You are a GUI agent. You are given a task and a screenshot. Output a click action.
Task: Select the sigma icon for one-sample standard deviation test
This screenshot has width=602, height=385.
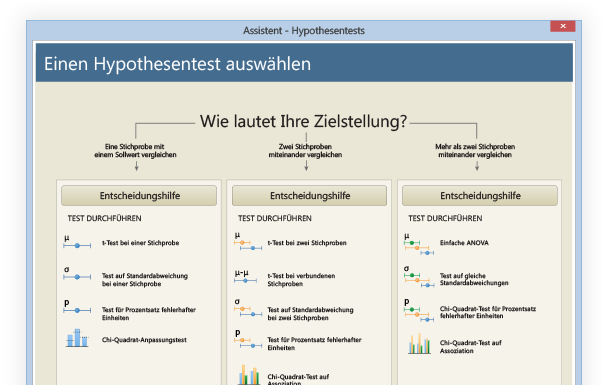[77, 274]
